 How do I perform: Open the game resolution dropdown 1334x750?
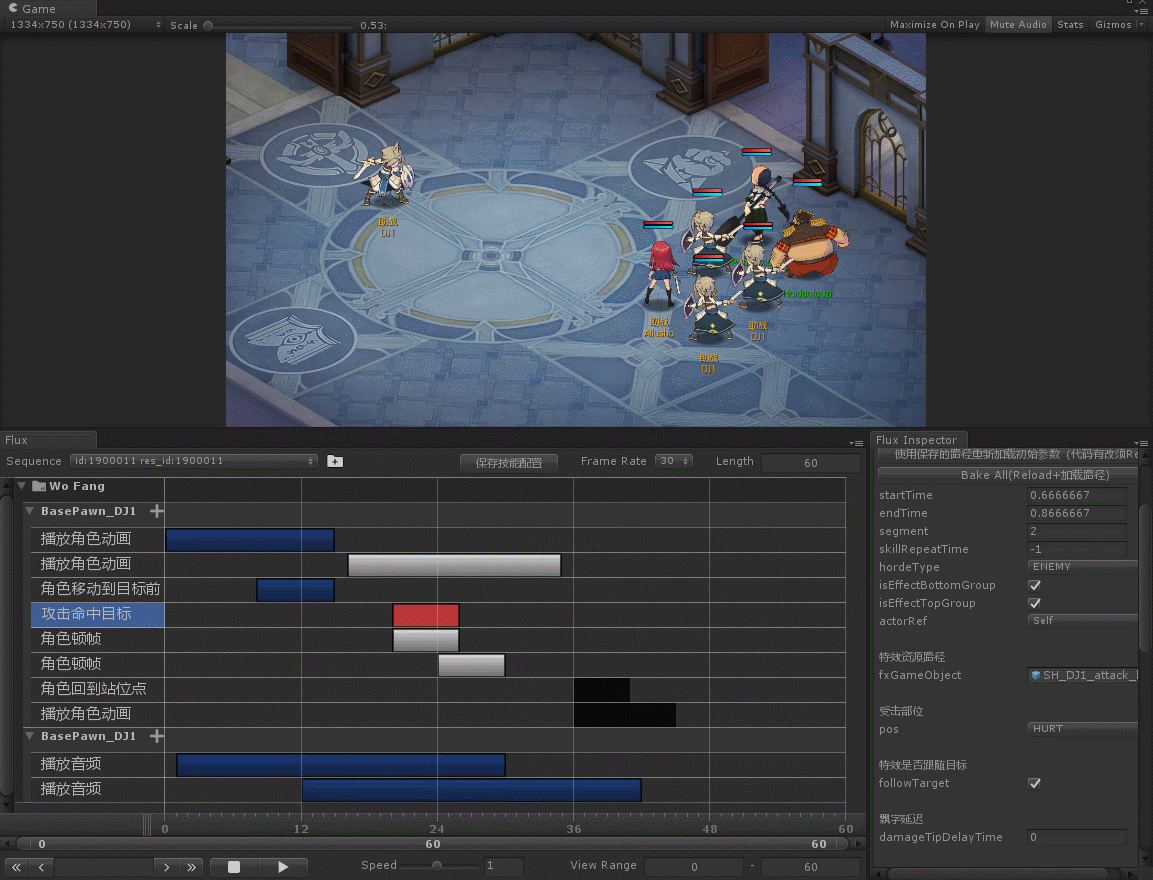pos(84,24)
